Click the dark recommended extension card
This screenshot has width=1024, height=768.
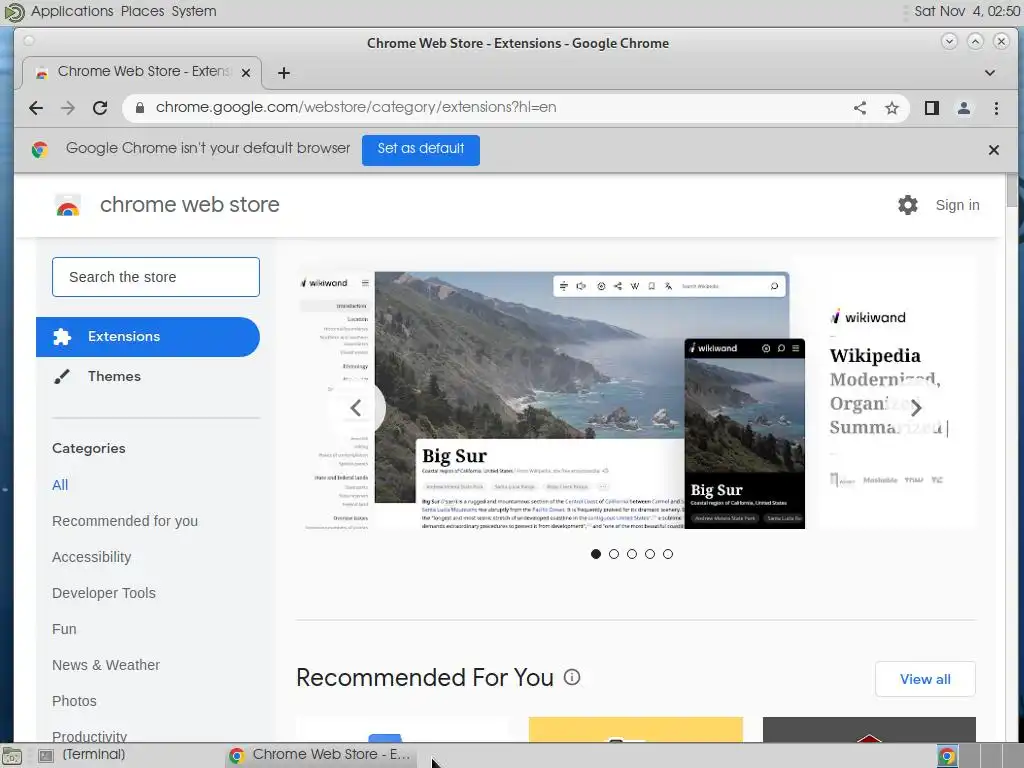pos(869,729)
